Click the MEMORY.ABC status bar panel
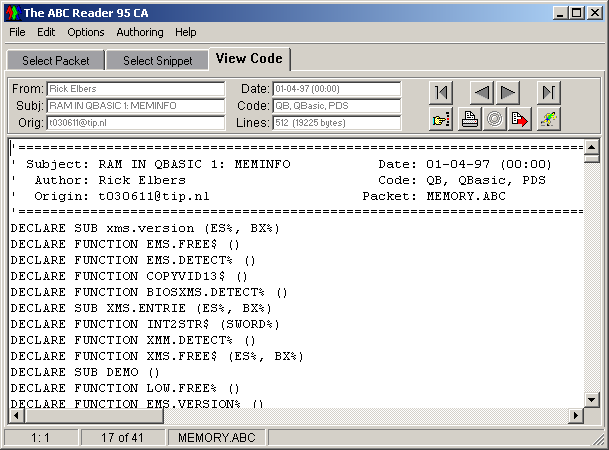 click(x=216, y=438)
